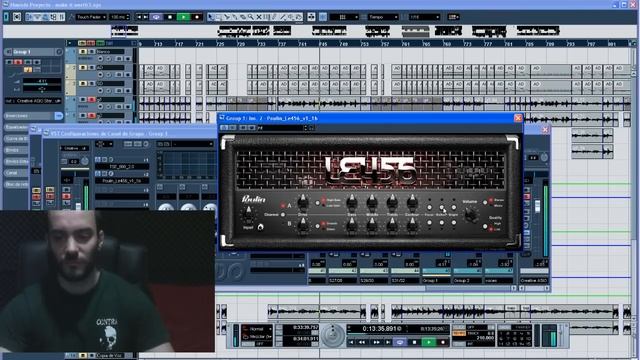The height and width of the screenshot is (360, 640).
Task: Select the voces mixer channel name
Action: [x=498, y=281]
